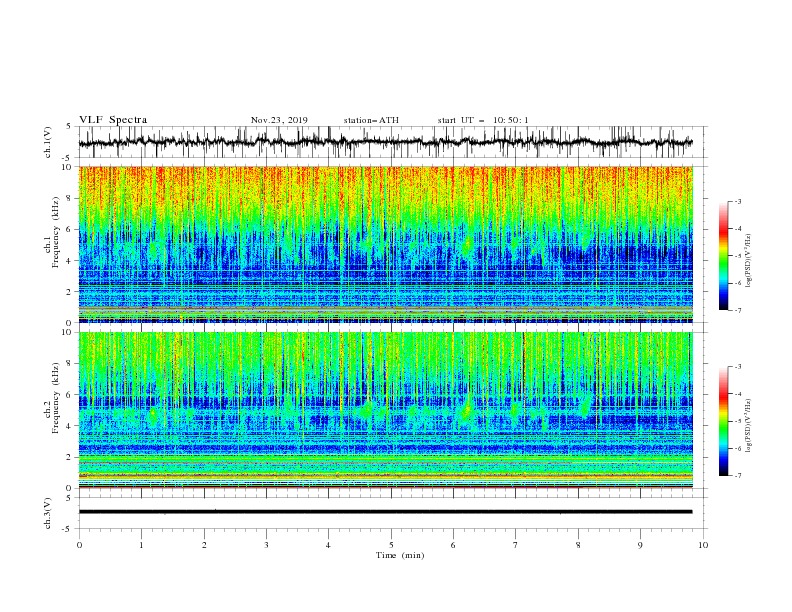The height and width of the screenshot is (612, 792).
Task: Click time axis tick label "4"
Action: tap(329, 545)
